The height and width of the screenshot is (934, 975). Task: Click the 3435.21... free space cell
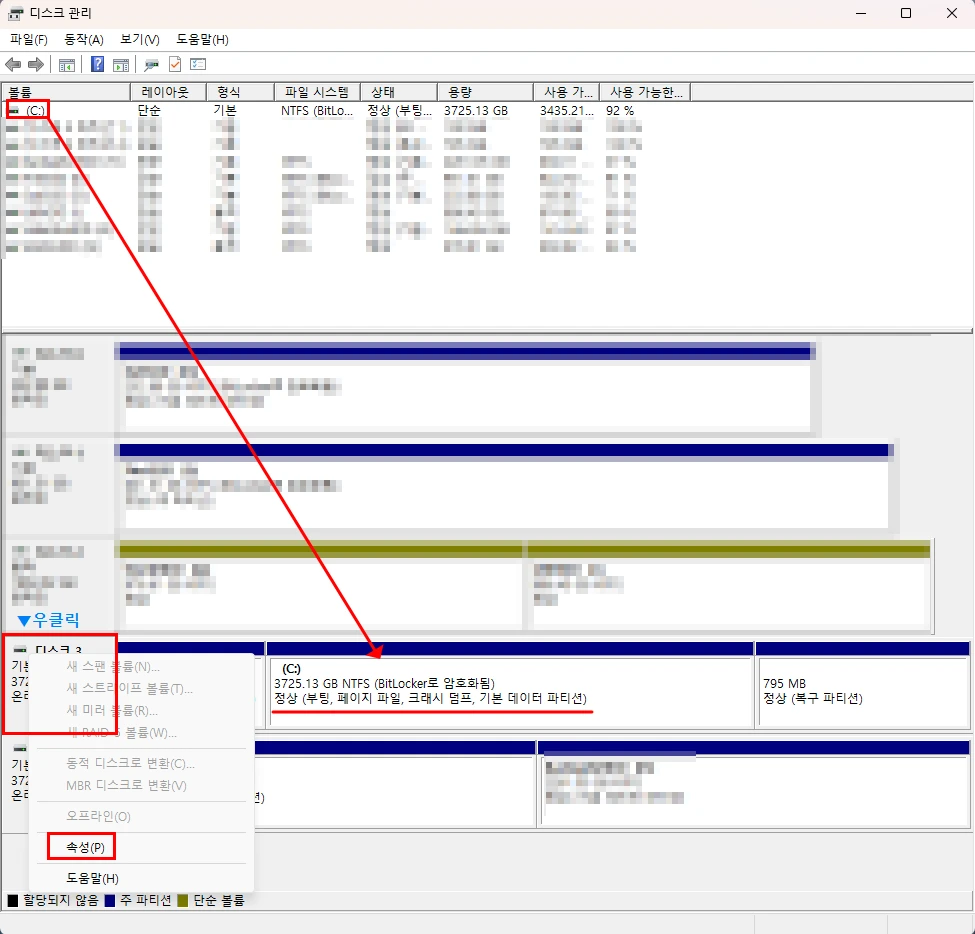click(x=566, y=111)
